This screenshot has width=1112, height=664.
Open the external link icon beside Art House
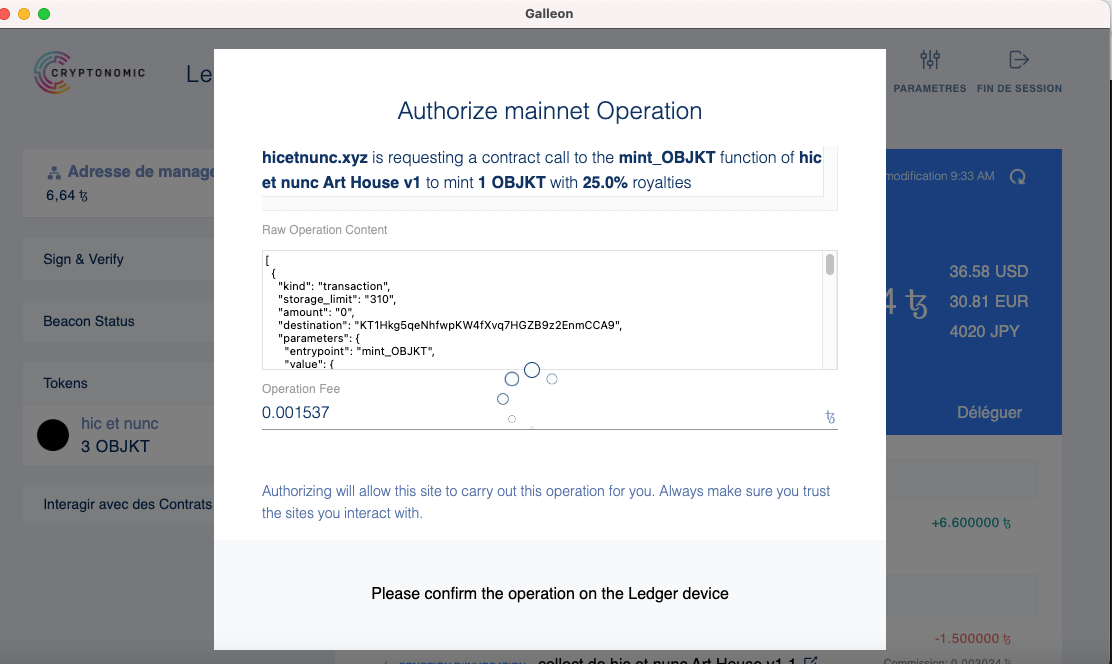pyautogui.click(x=811, y=661)
